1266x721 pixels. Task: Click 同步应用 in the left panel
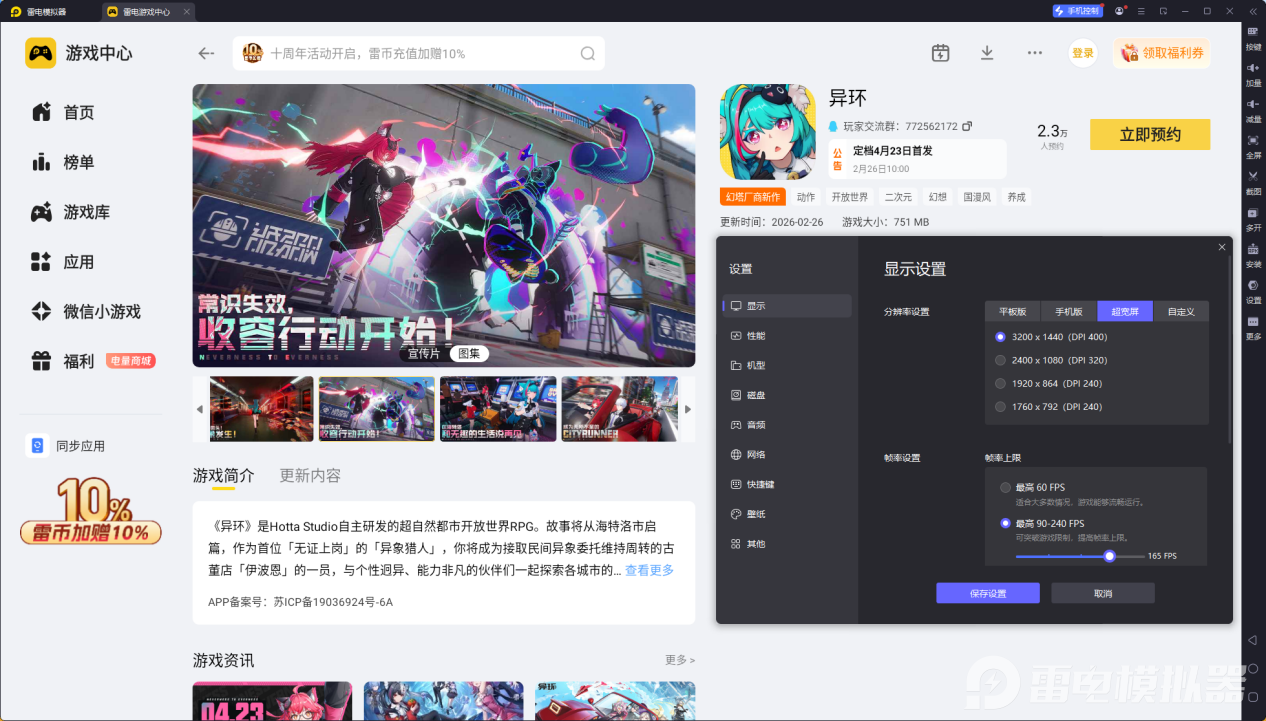point(66,446)
